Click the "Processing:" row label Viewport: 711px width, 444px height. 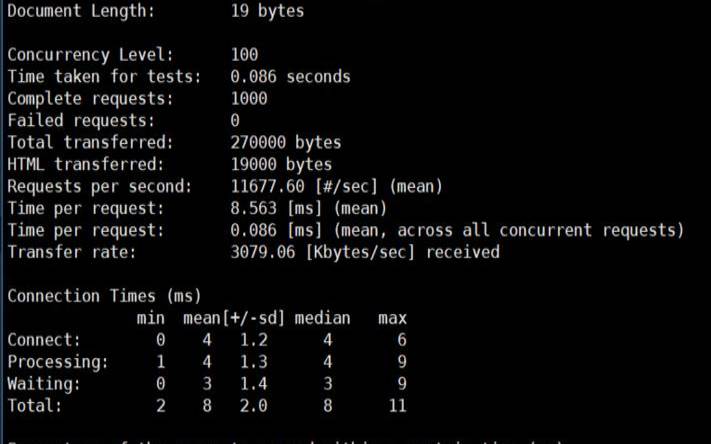56,362
